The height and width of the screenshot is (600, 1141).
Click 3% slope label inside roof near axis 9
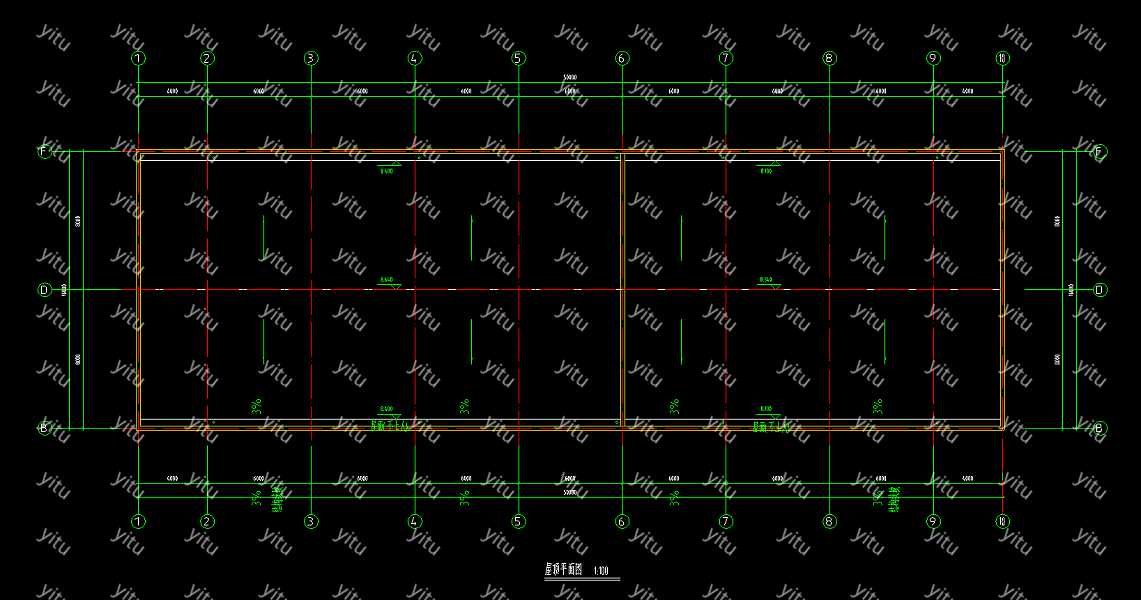[878, 406]
